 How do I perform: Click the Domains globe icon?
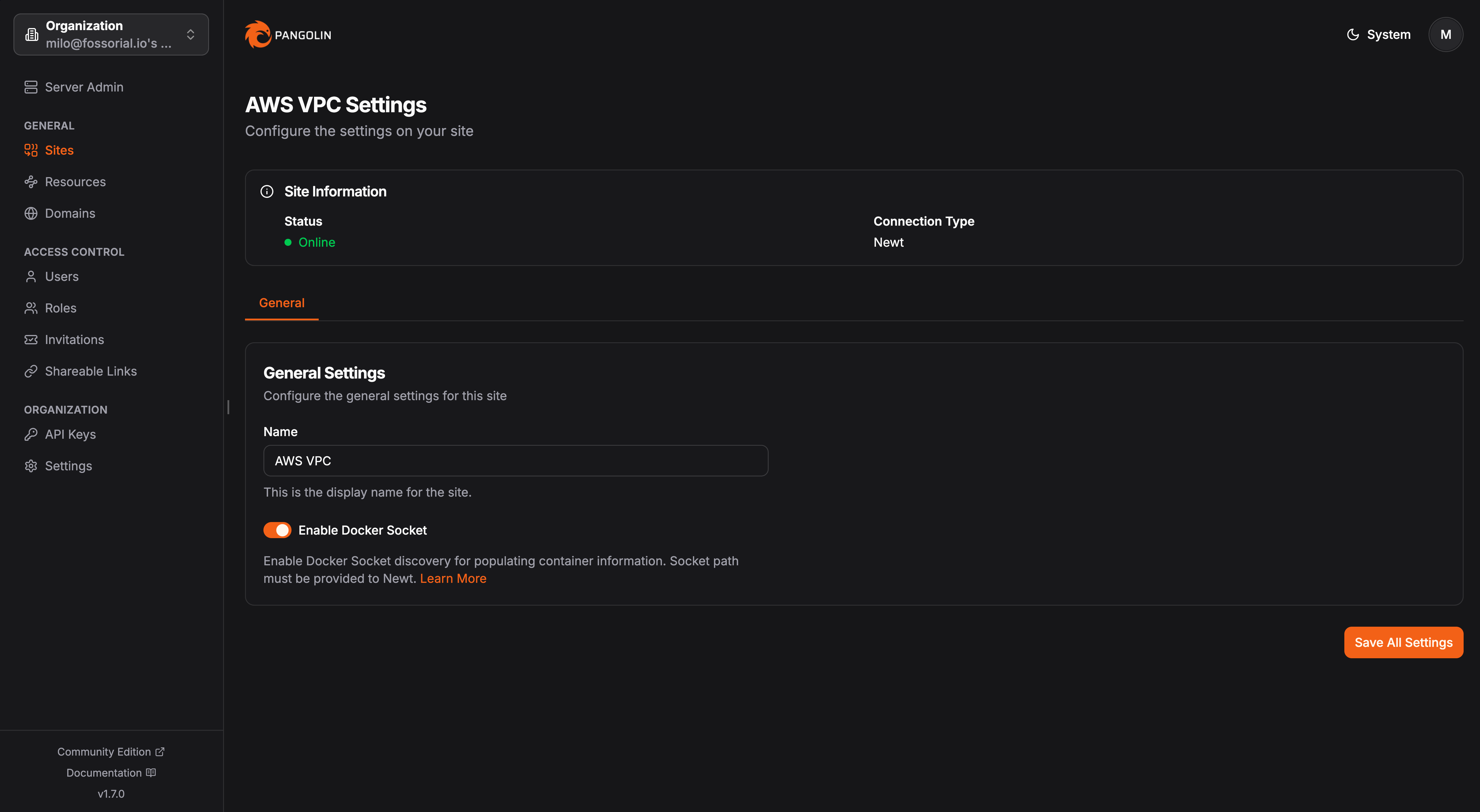(x=31, y=214)
